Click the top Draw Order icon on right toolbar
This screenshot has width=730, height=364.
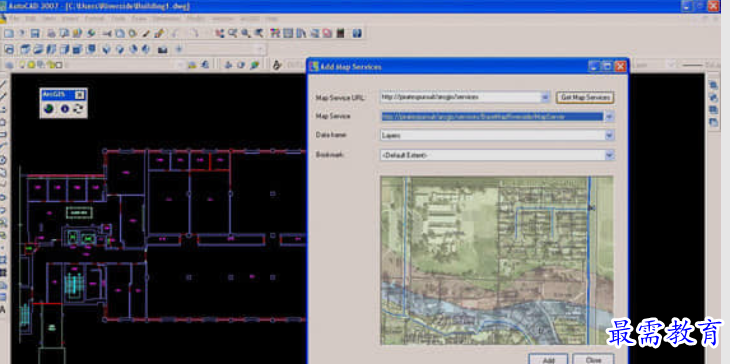[x=713, y=85]
